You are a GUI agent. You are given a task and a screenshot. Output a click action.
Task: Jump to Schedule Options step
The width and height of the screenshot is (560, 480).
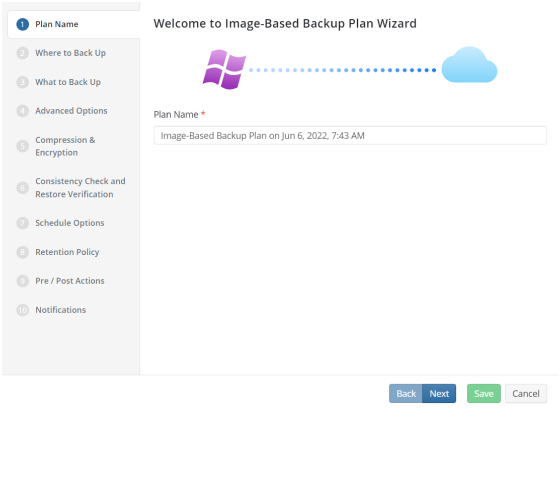70,223
